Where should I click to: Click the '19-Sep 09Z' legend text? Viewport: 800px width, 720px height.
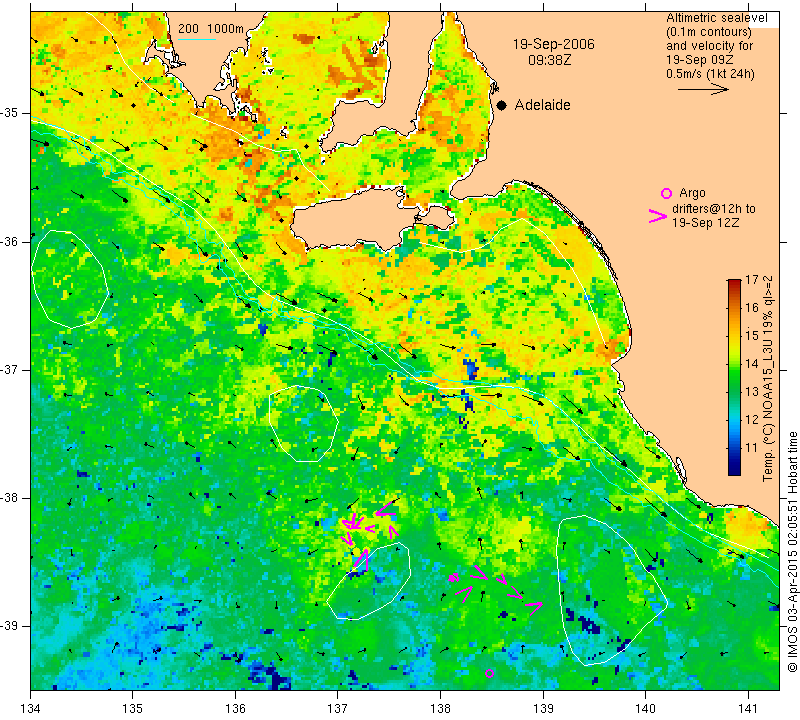(x=700, y=60)
